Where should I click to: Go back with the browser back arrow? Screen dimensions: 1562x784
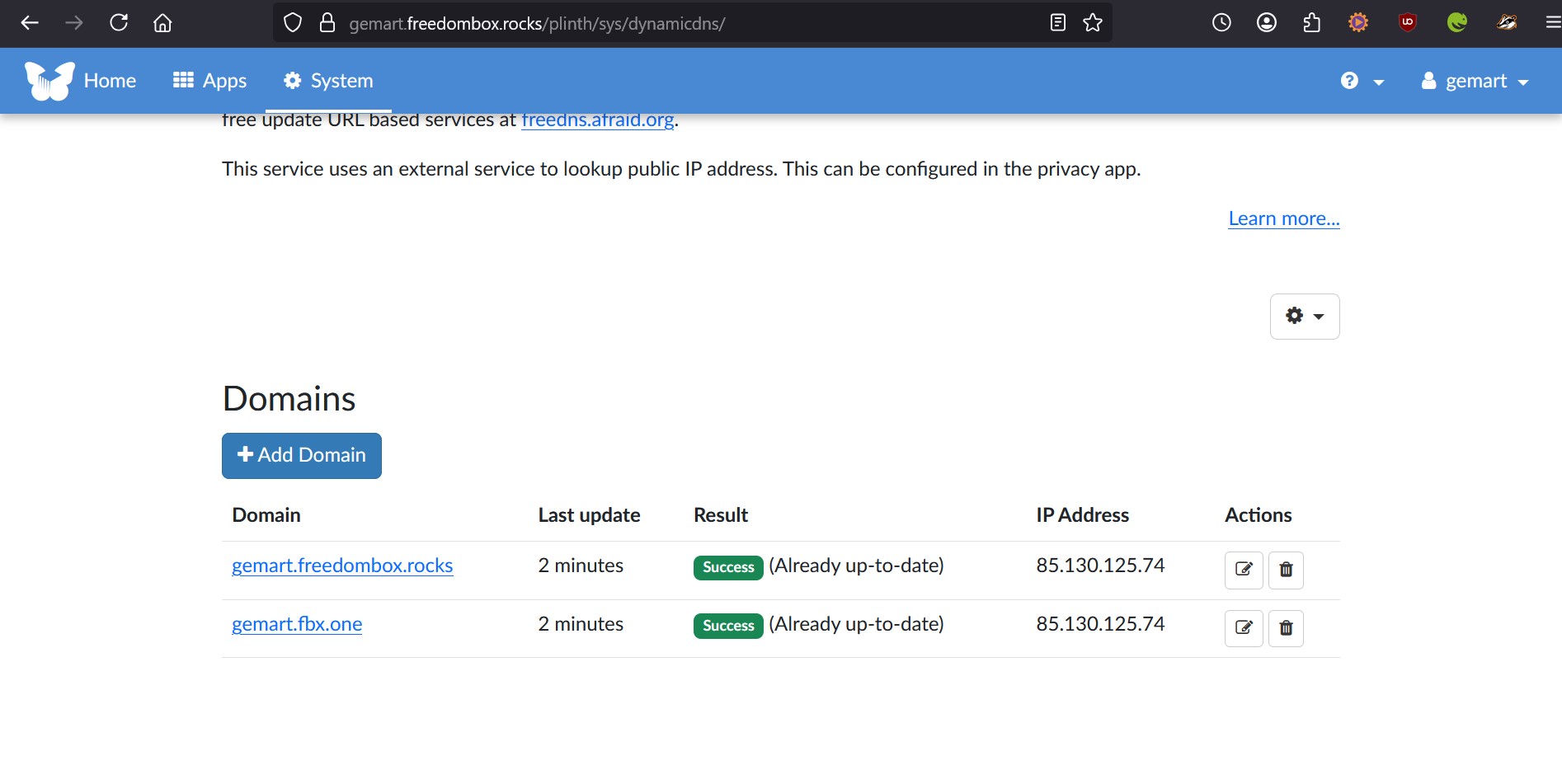tap(30, 23)
